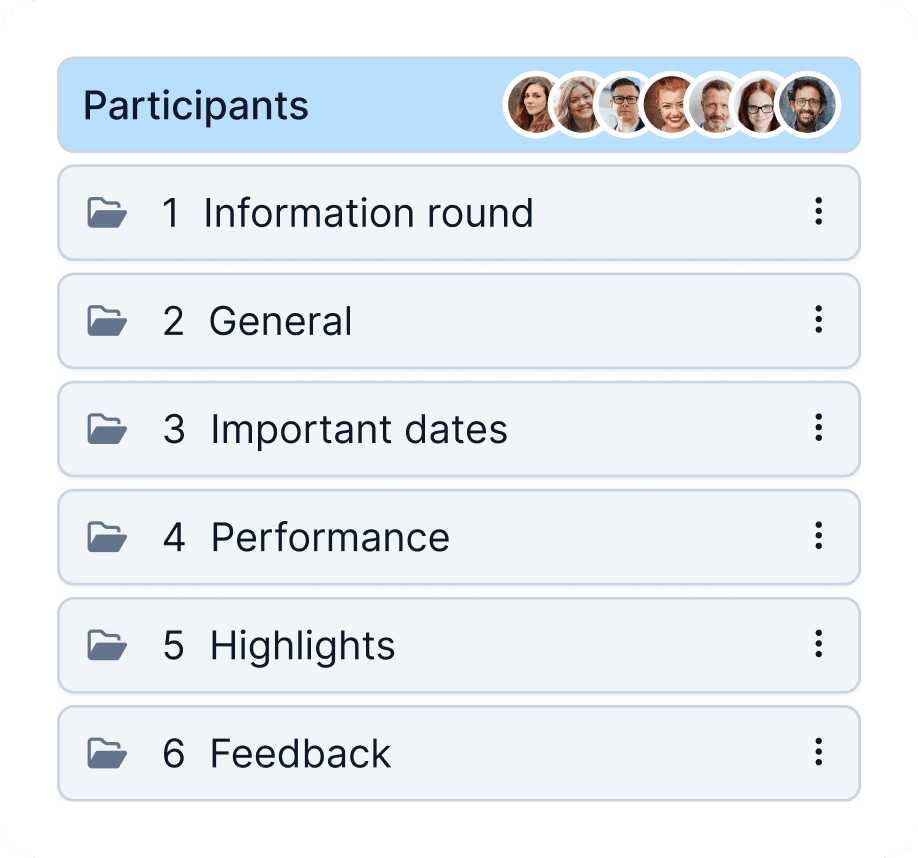Image resolution: width=918 pixels, height=858 pixels.
Task: Open the three-dot menu for Important dates
Action: point(818,428)
